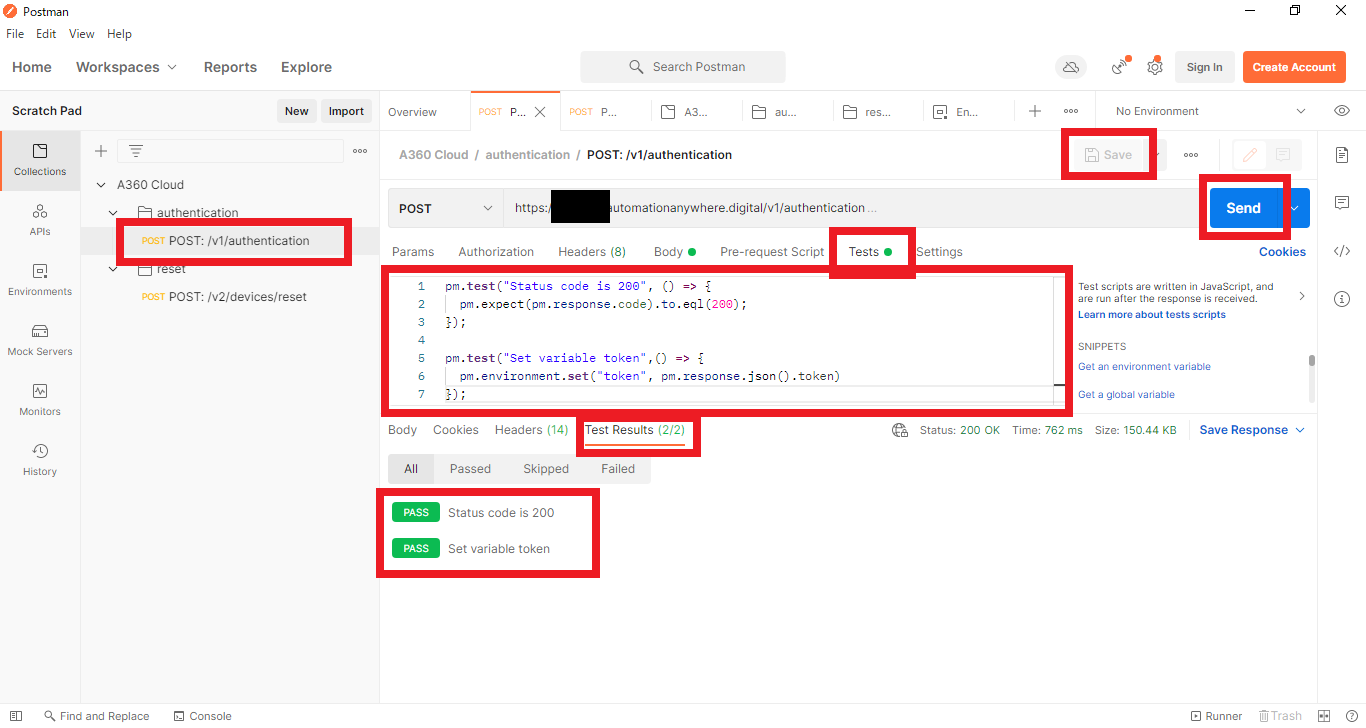
Task: Open the POST method dropdown
Action: [x=446, y=208]
